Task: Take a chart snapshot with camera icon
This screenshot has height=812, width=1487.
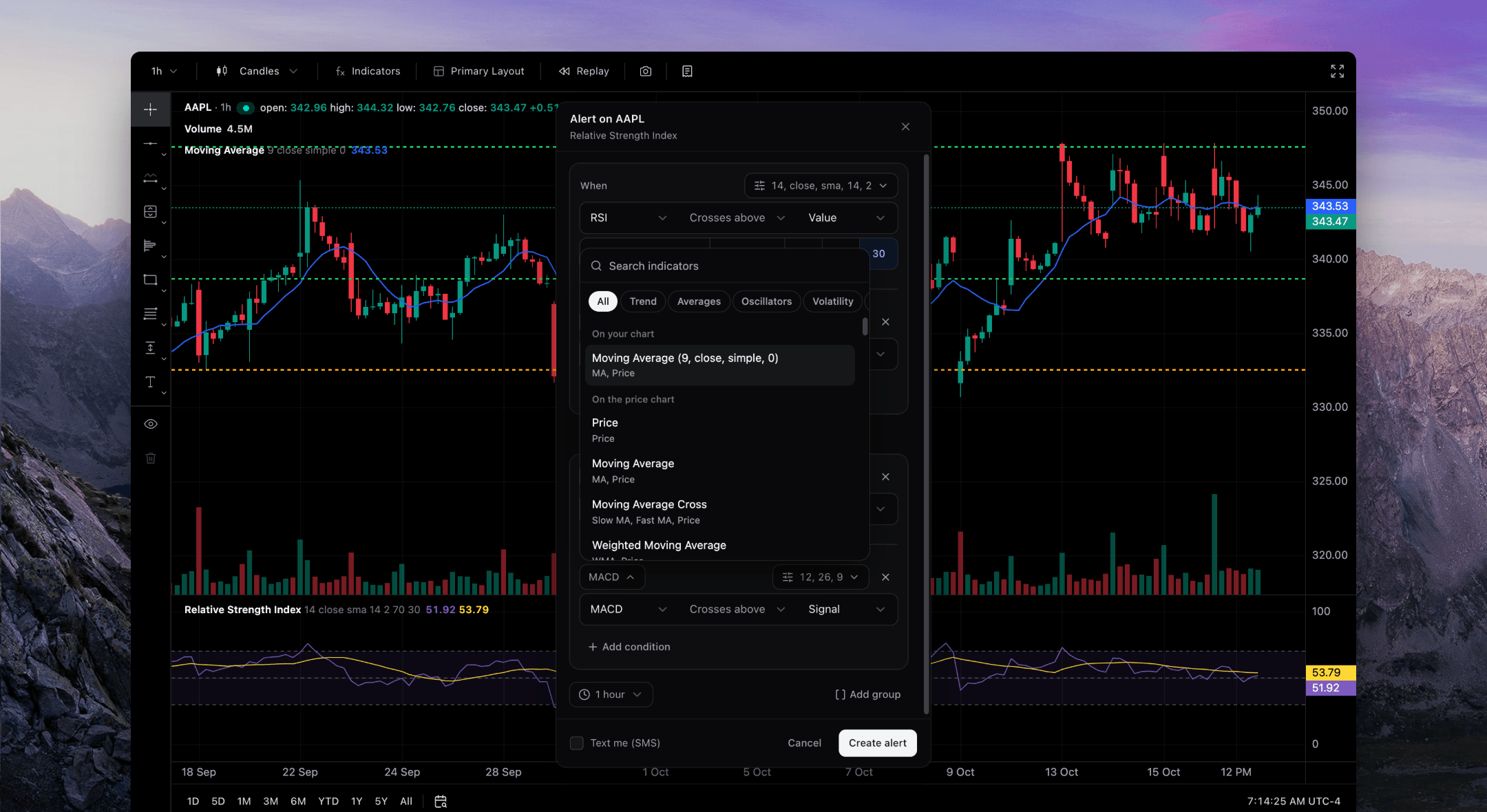Action: click(x=645, y=71)
